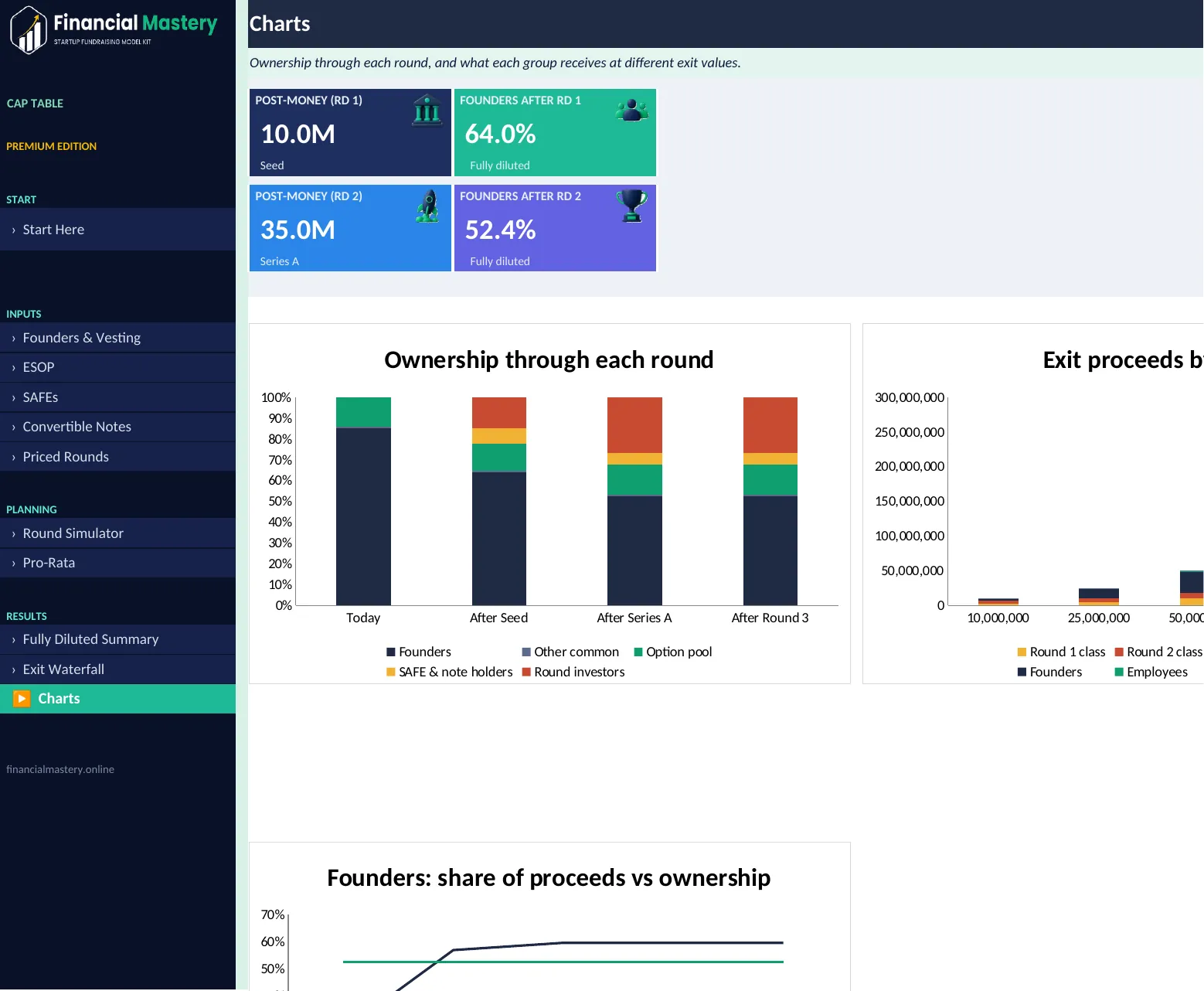Click the Founders: share of proceeds chart title
The width and height of the screenshot is (1204, 991).
pos(549,878)
